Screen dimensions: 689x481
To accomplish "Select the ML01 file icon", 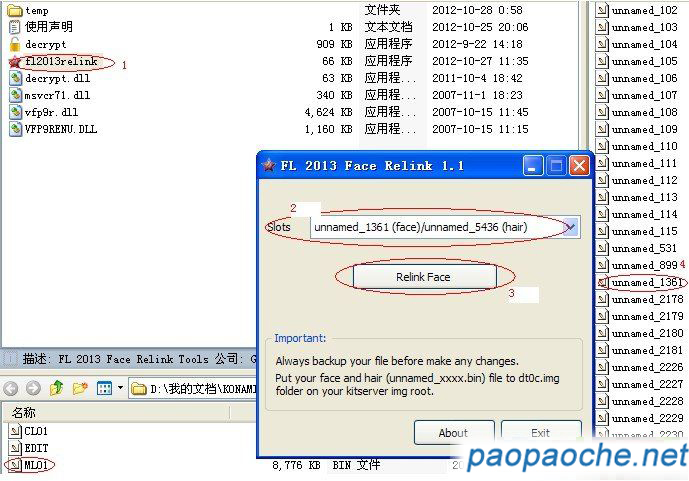I will click(x=15, y=465).
